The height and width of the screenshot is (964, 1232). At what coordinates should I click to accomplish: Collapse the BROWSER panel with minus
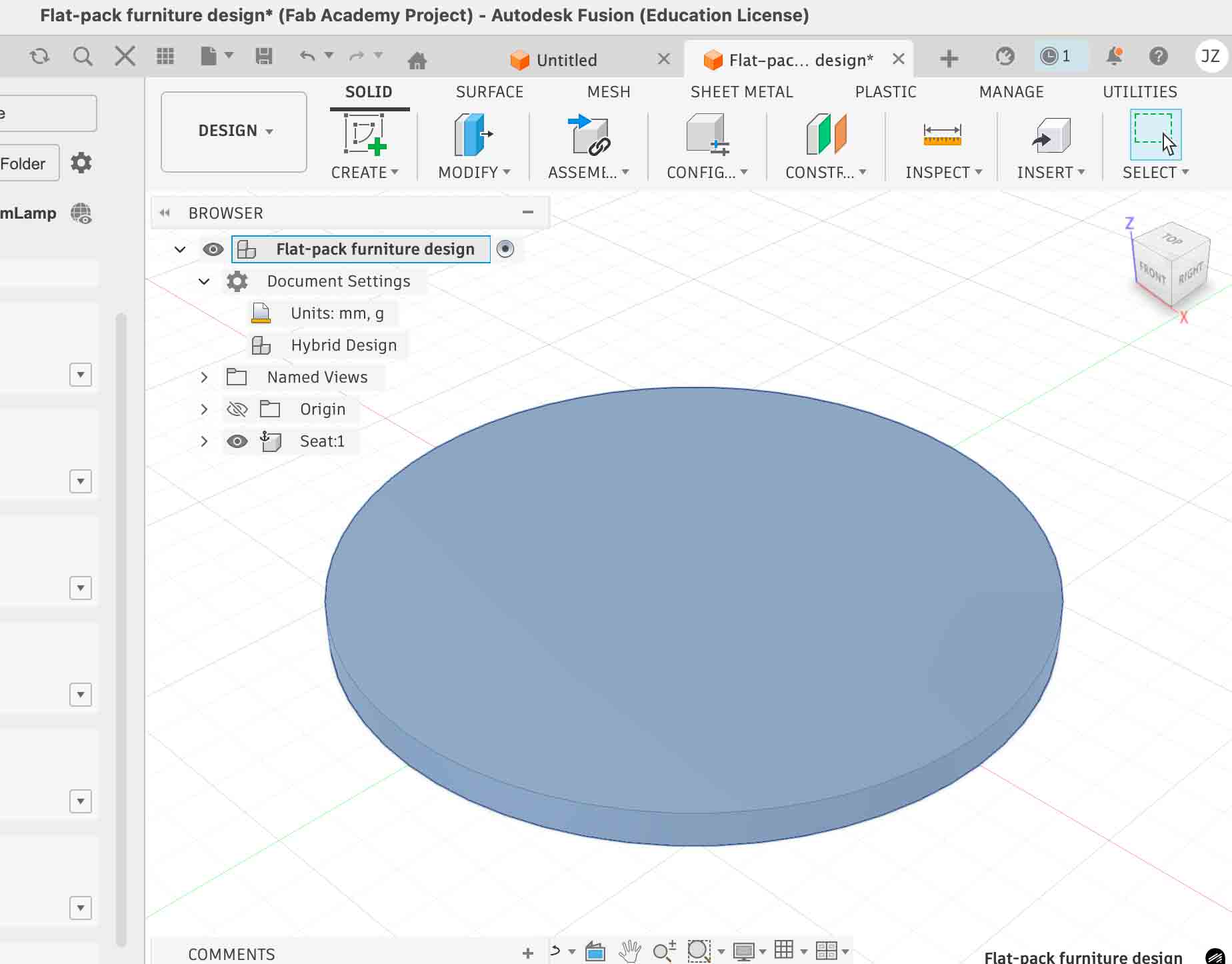tap(528, 213)
